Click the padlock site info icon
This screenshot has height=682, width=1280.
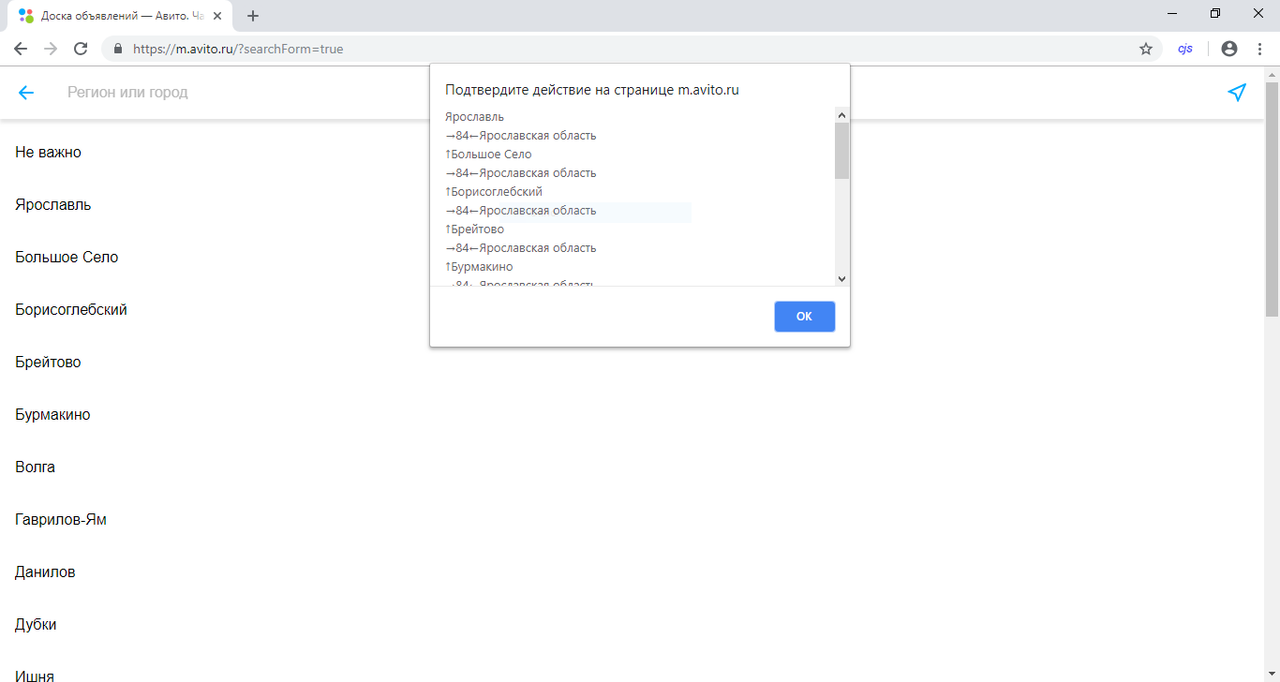[x=118, y=48]
